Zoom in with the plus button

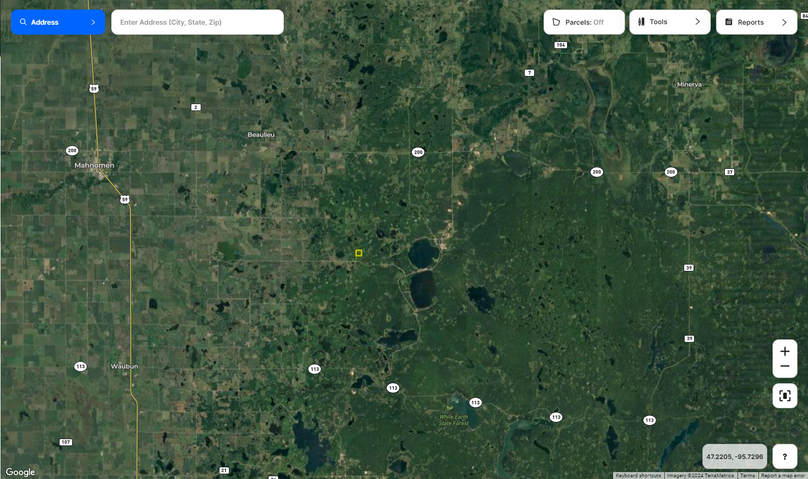point(785,351)
